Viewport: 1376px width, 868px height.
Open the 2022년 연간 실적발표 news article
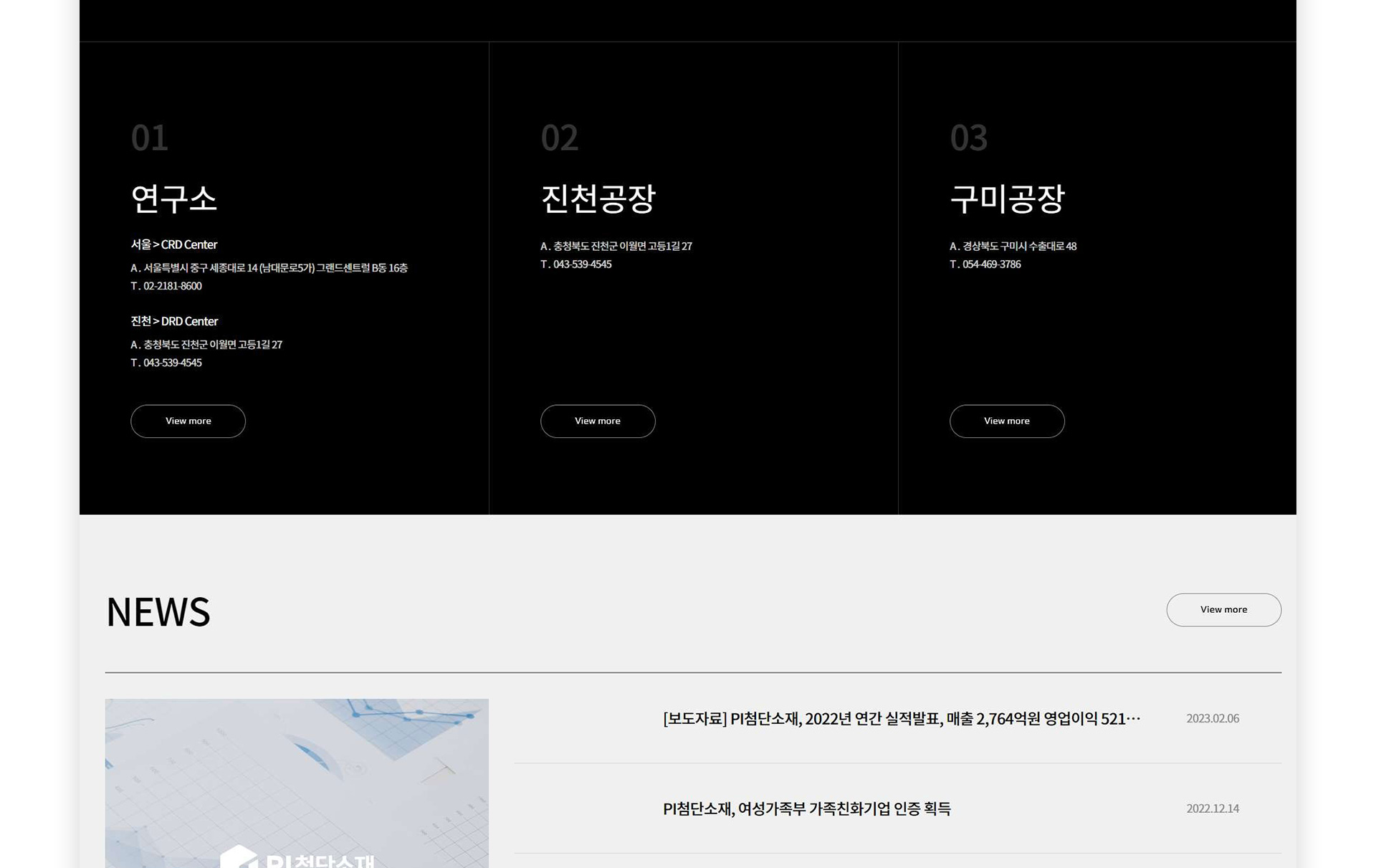901,718
